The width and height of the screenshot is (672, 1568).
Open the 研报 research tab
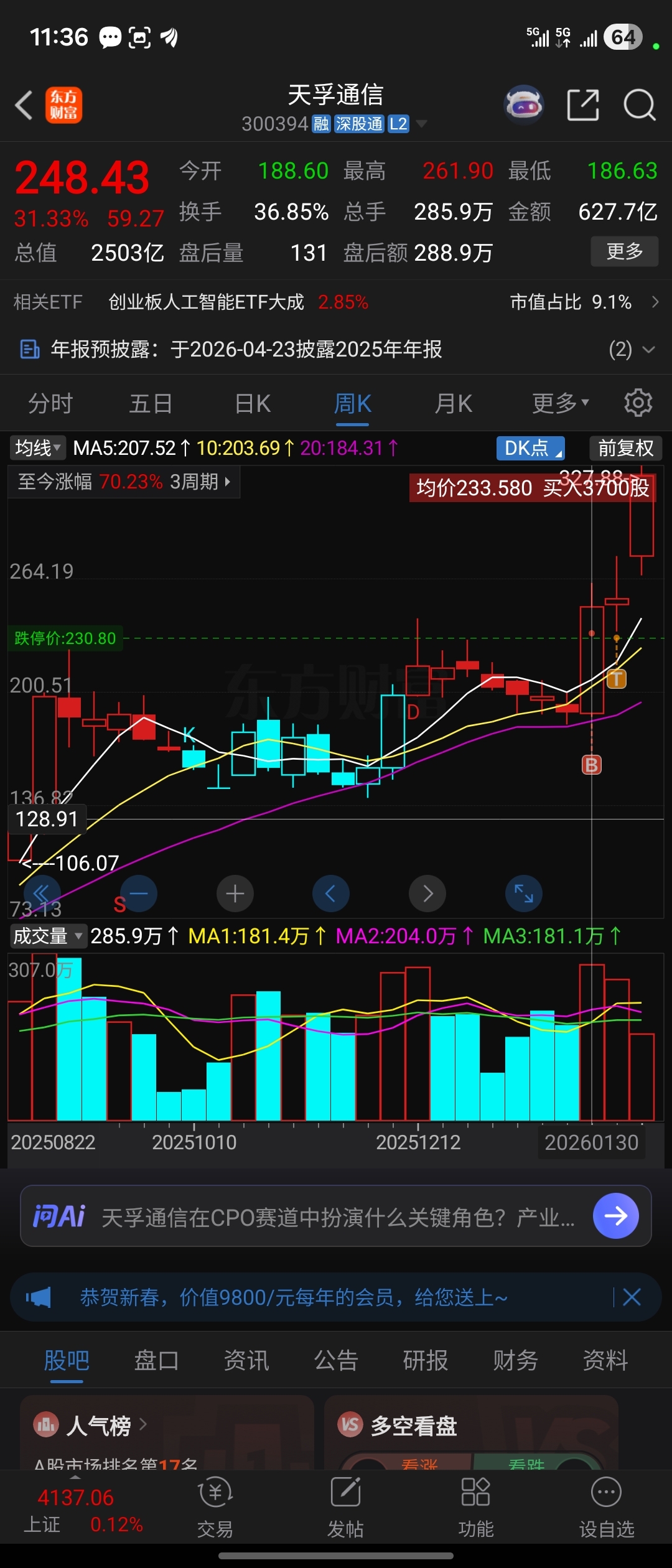pyautogui.click(x=426, y=1360)
